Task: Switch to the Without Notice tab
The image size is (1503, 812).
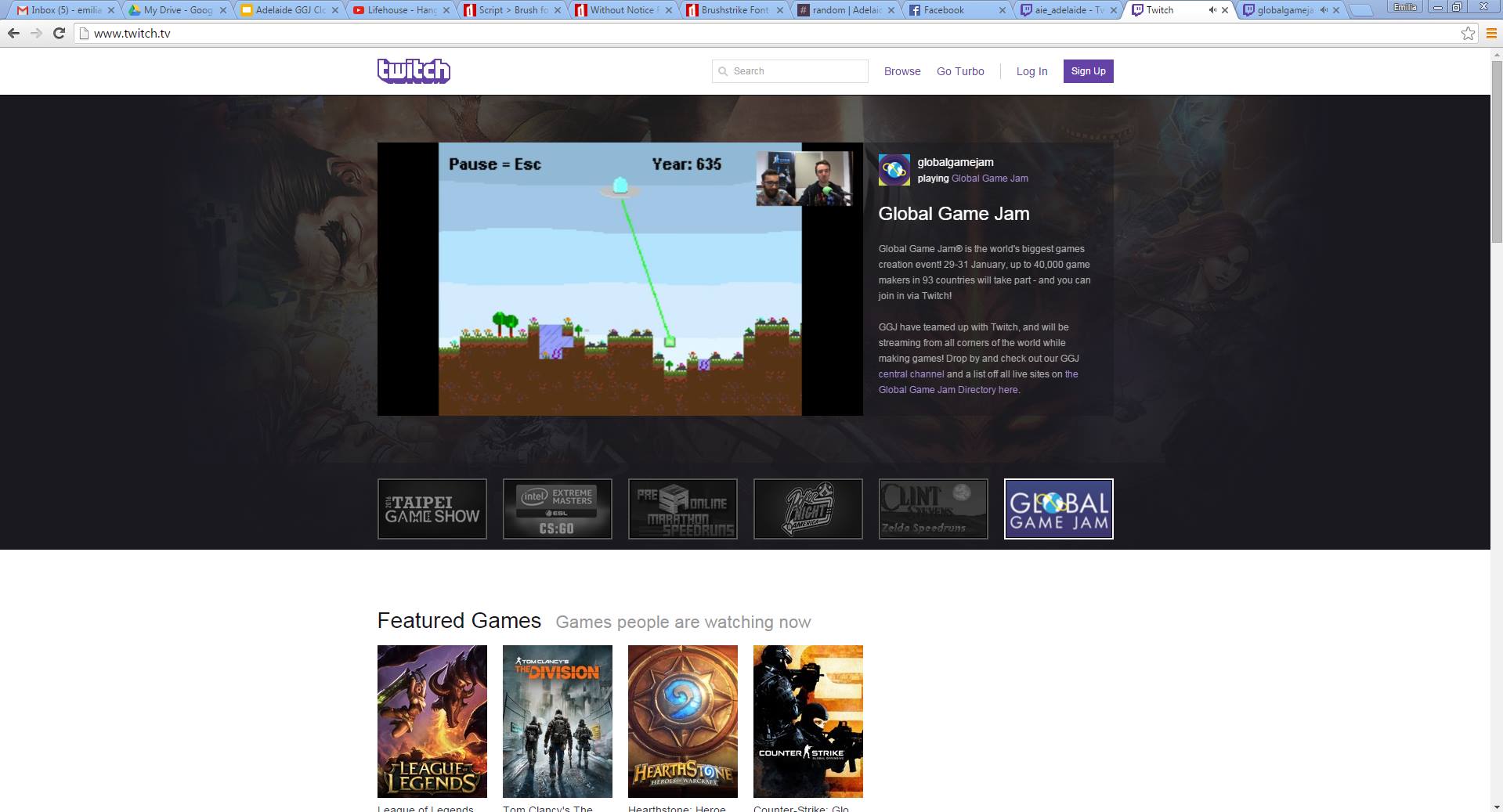Action: [621, 10]
